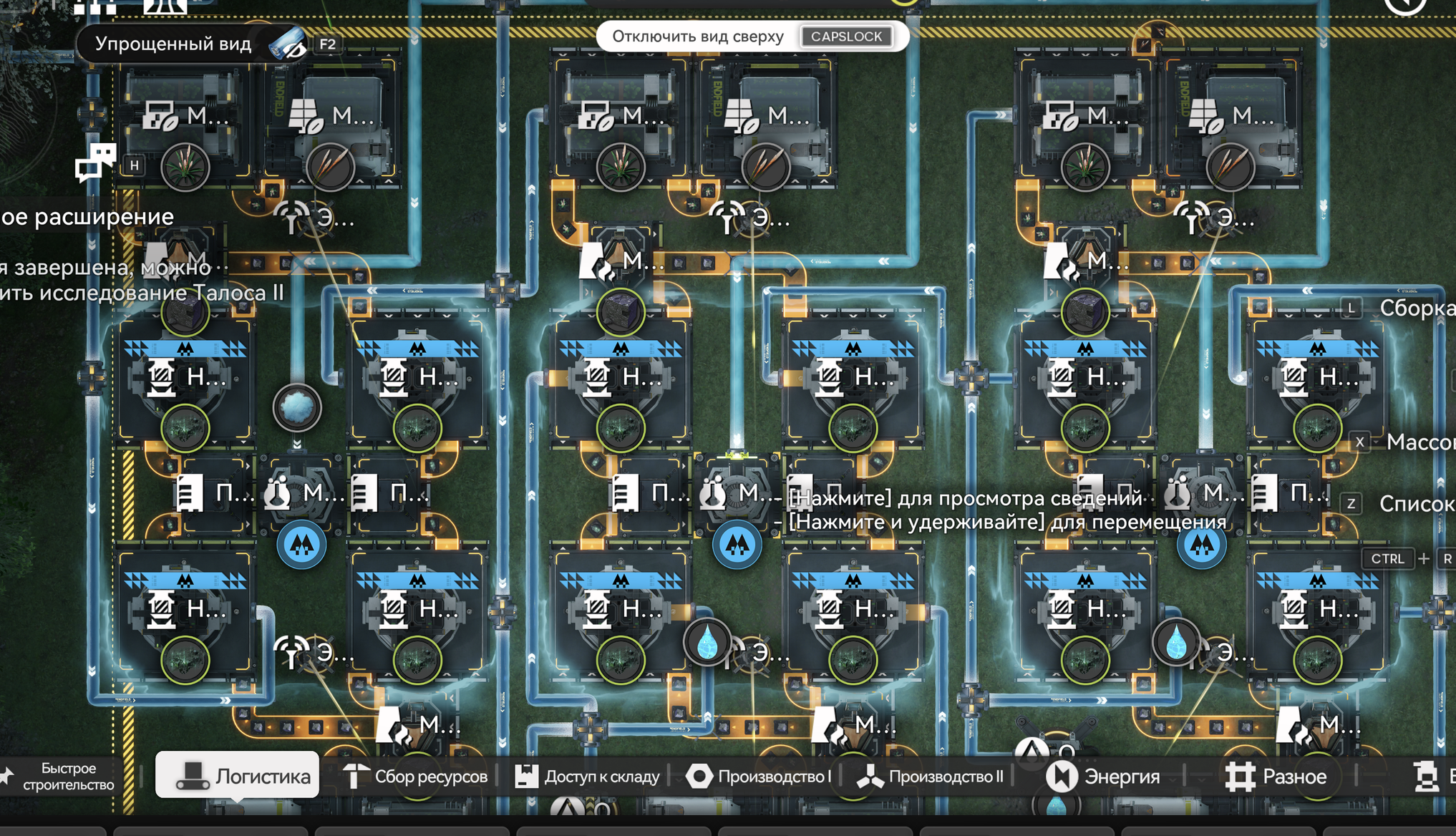The image size is (1456, 836).
Task: Click the rightmost reed plant icon at top
Action: click(1231, 167)
